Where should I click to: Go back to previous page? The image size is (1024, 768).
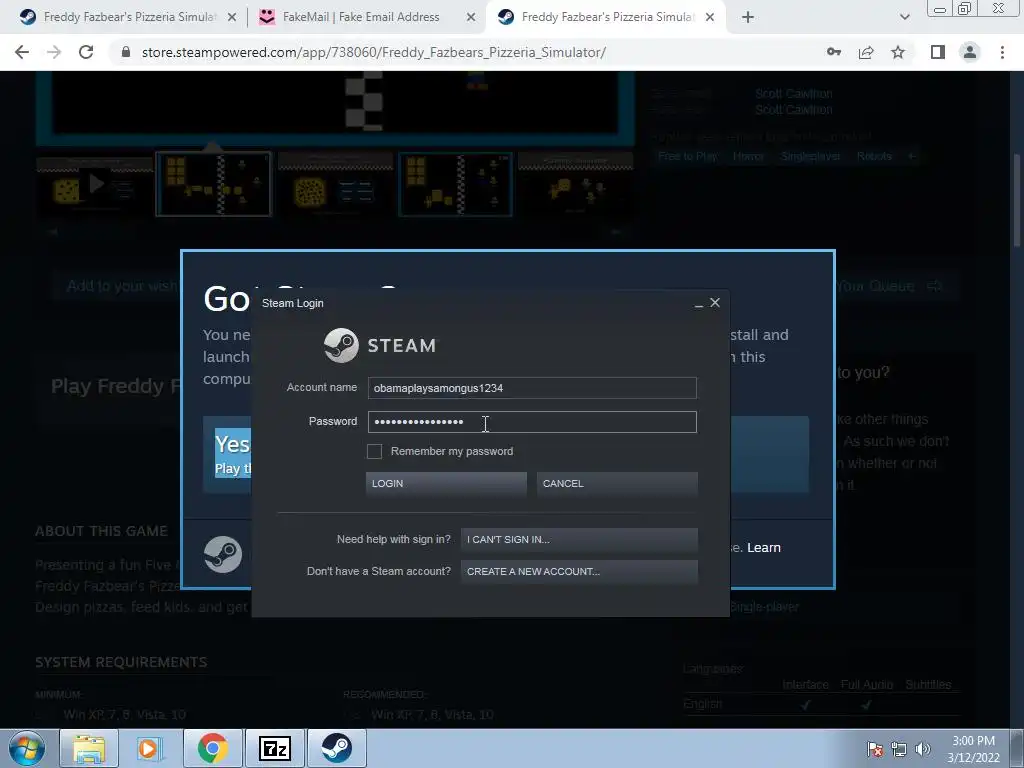[x=22, y=52]
